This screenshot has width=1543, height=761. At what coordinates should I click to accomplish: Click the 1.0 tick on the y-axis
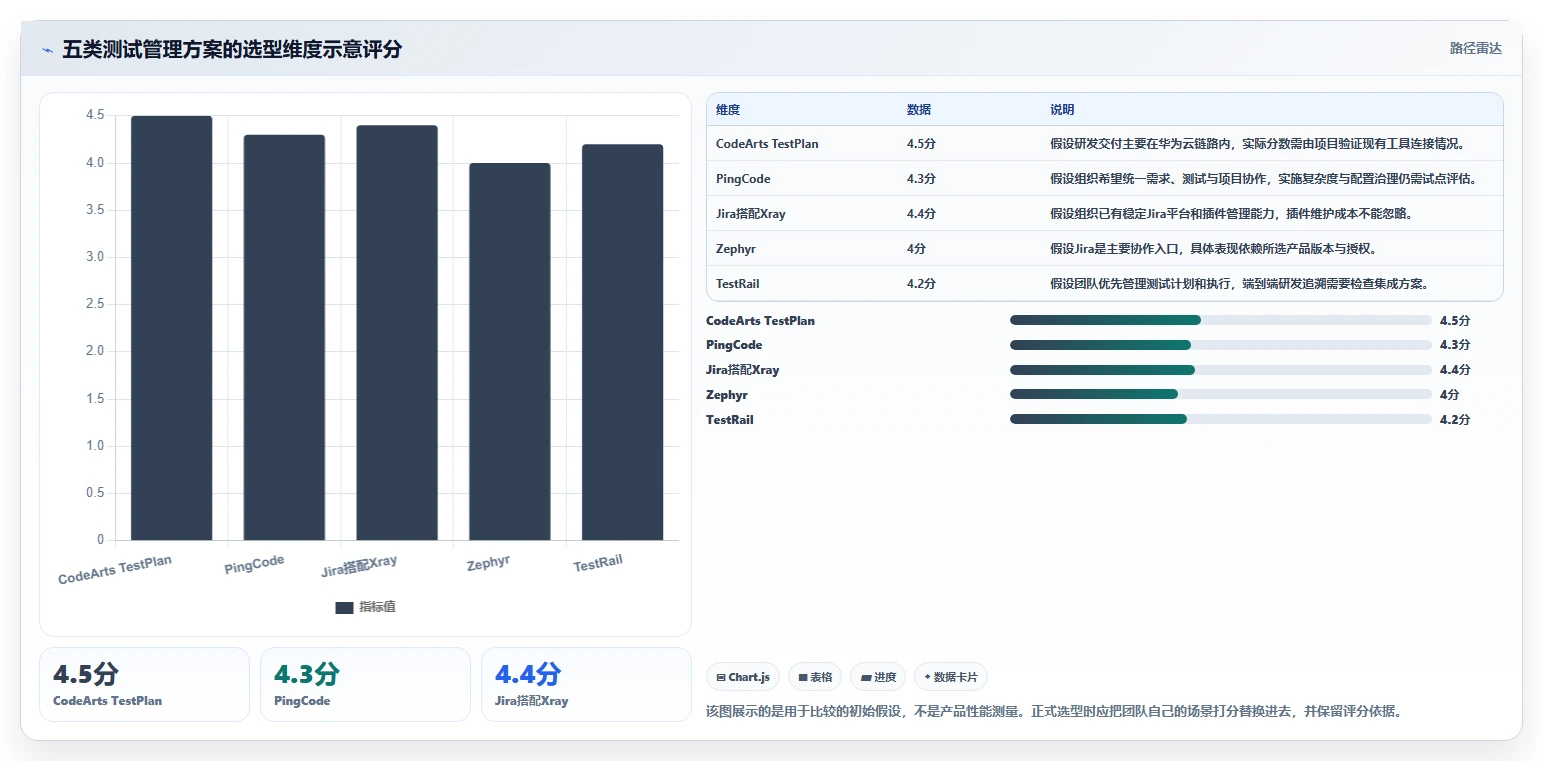(94, 446)
